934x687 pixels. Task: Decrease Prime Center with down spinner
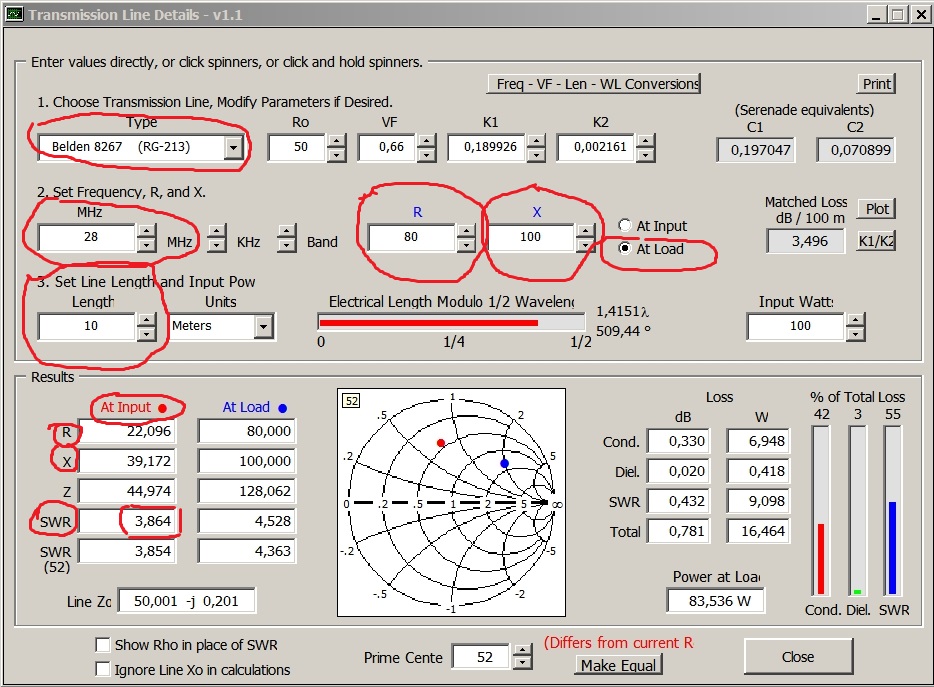tap(522, 663)
